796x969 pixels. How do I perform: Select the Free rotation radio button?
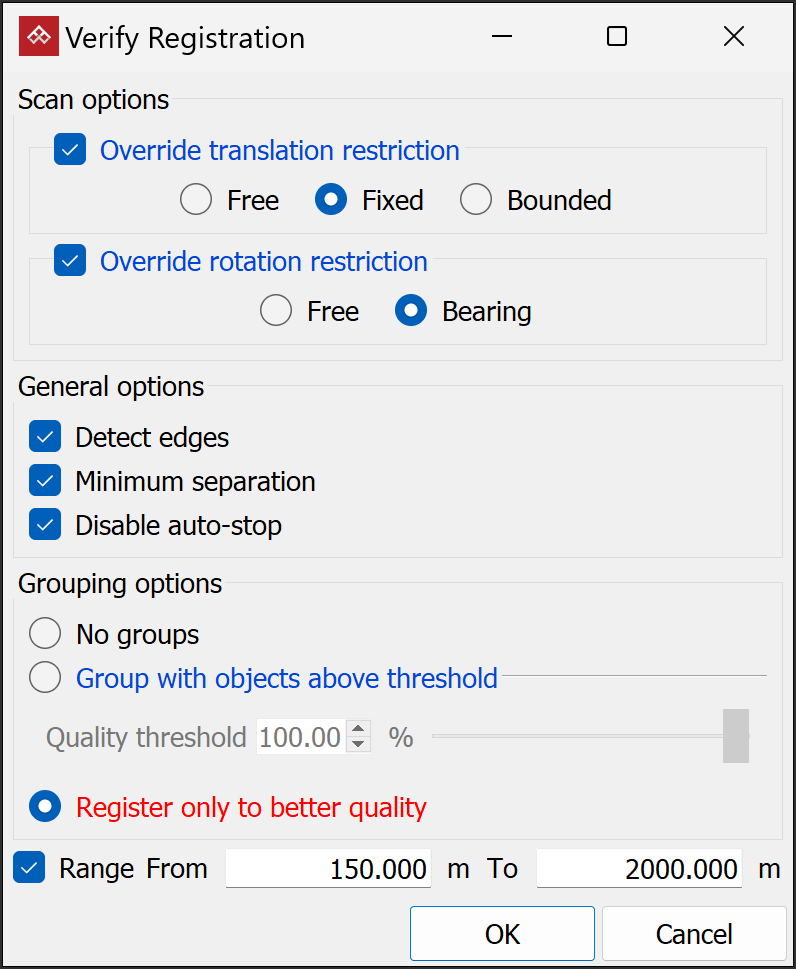point(276,311)
